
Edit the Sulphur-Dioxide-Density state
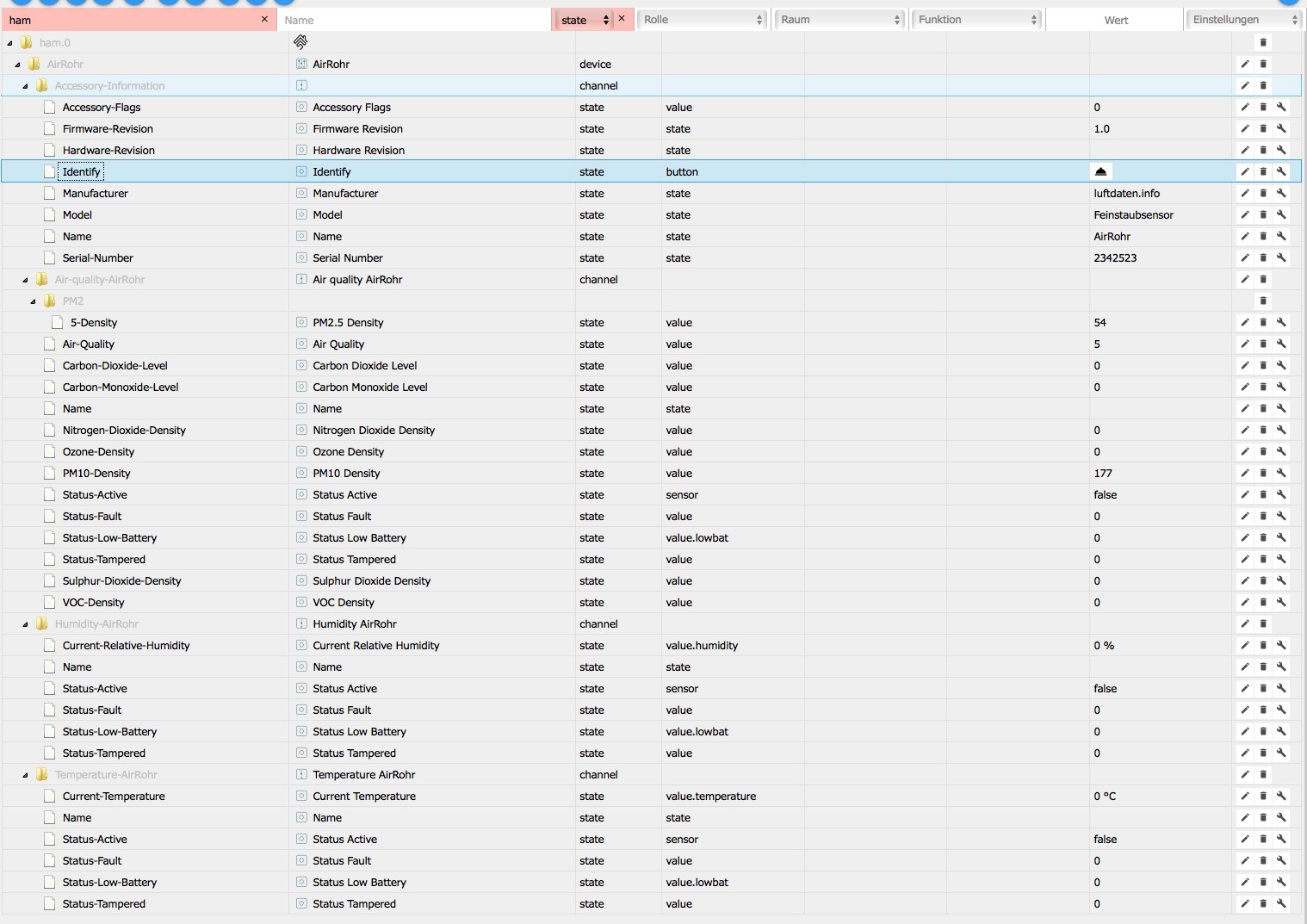coord(1245,580)
